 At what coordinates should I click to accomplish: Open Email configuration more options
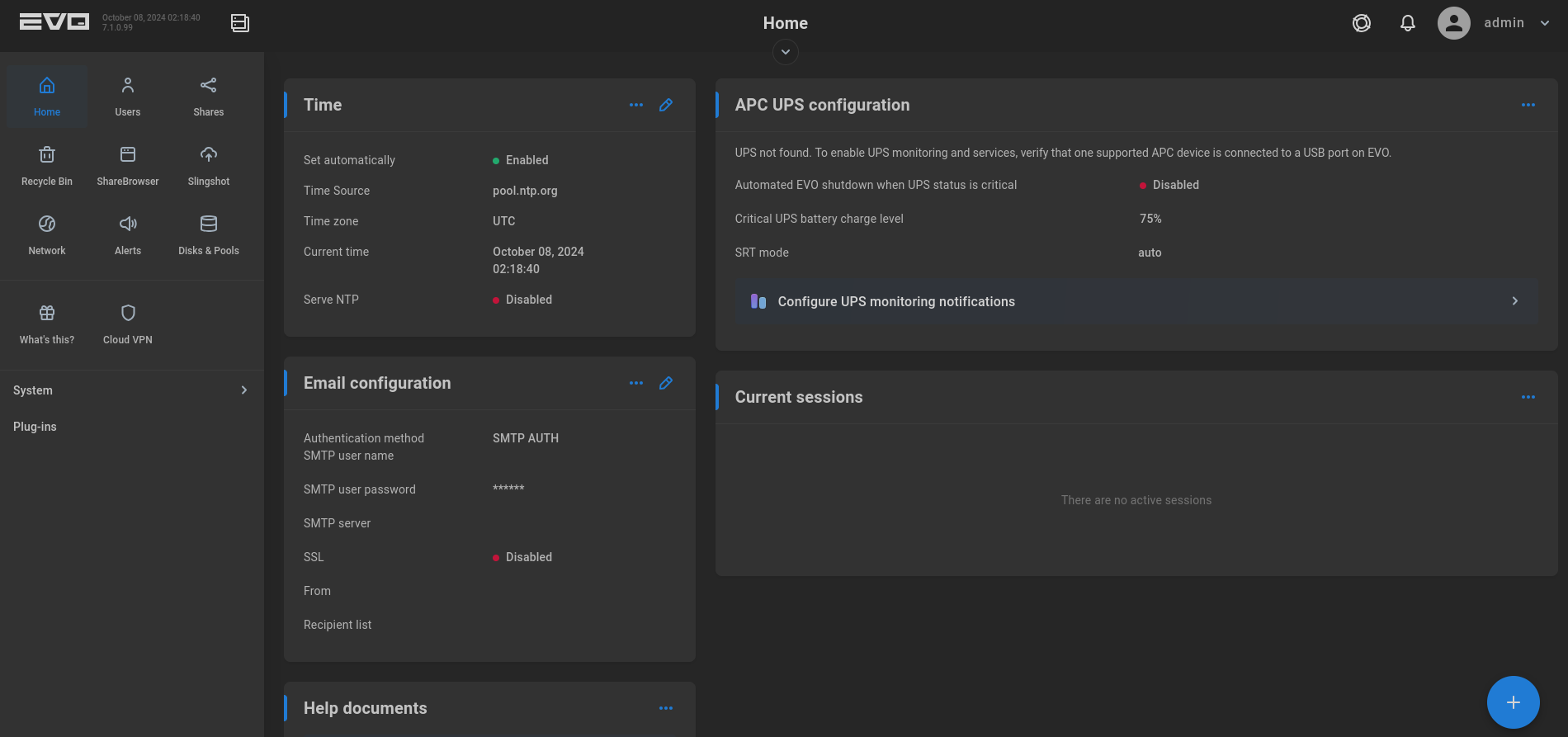pos(636,383)
